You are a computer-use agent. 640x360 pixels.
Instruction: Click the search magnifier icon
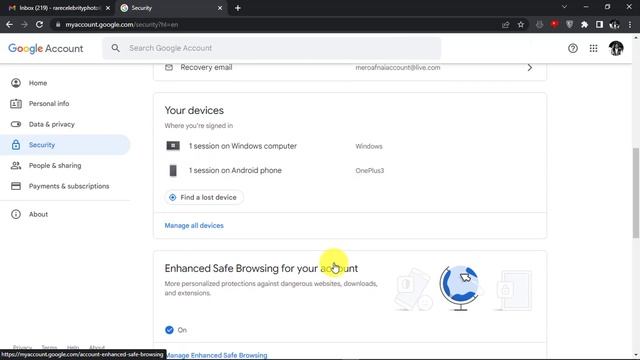(116, 48)
